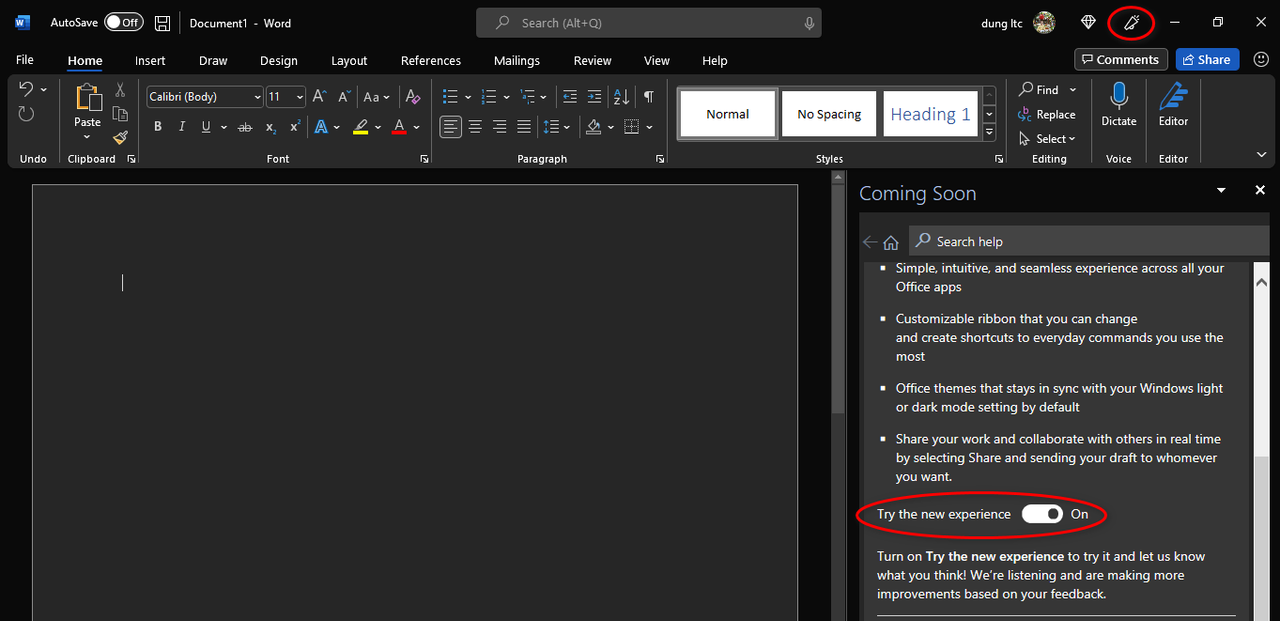
Task: Click the diamond premium icon
Action: pyautogui.click(x=1089, y=22)
